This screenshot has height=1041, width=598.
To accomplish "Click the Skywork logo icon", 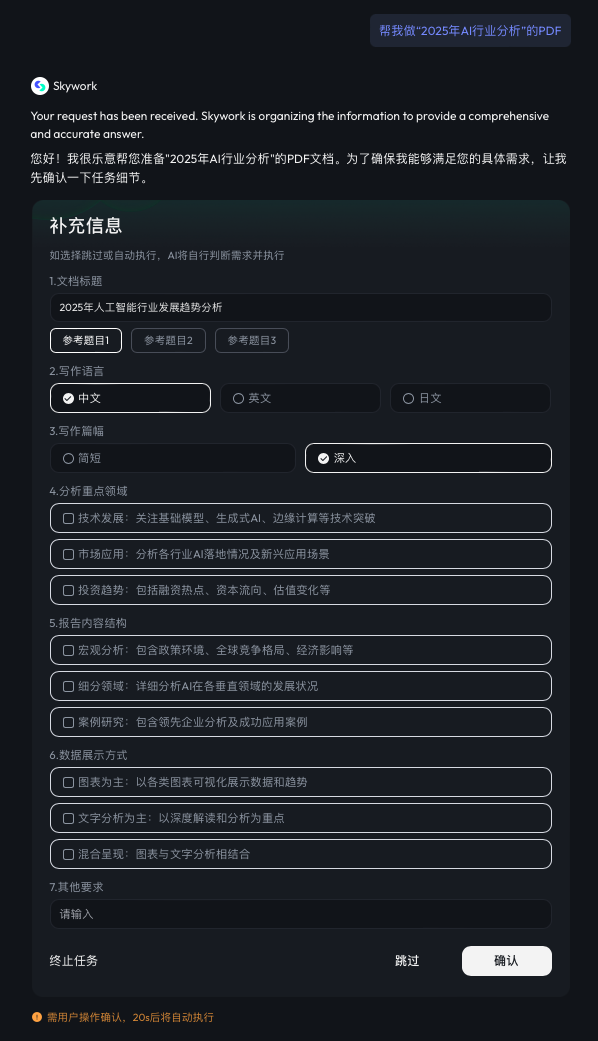I will click(x=40, y=86).
